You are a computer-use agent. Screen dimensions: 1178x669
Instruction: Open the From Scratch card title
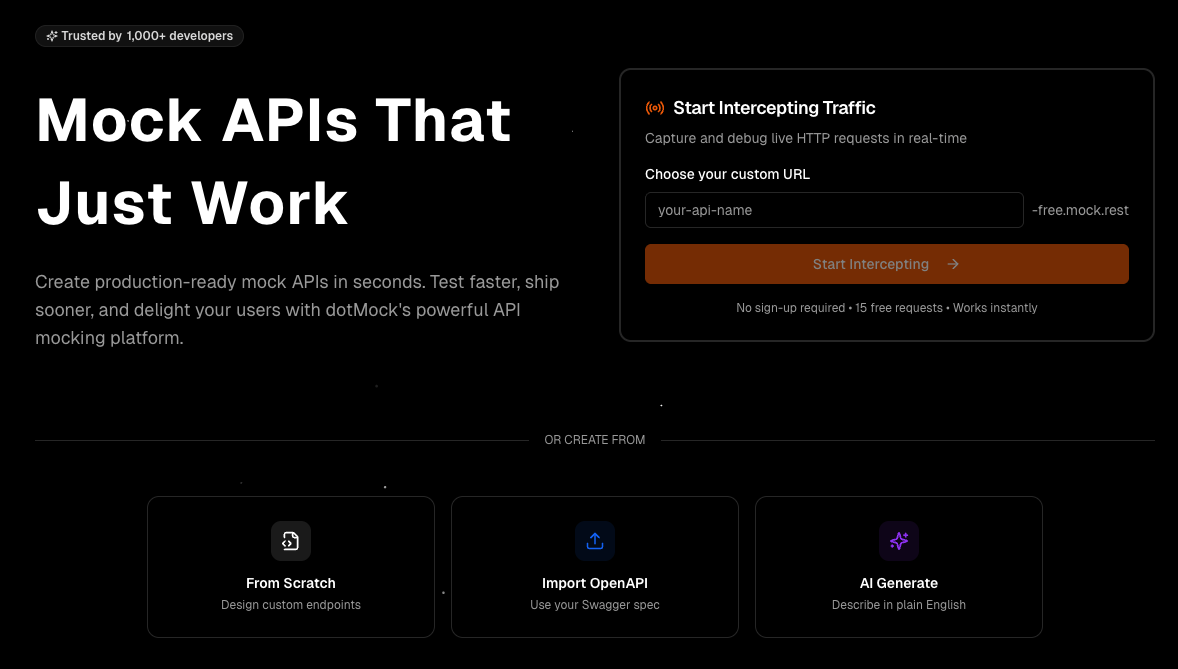[x=291, y=583]
